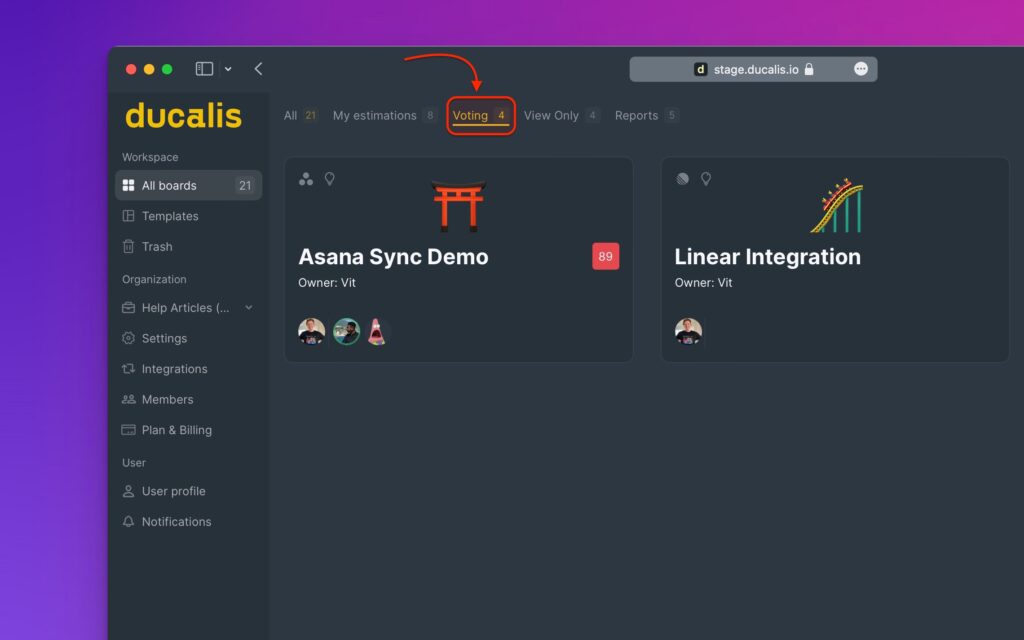Go to the Members page
1024x640 pixels.
tap(167, 399)
